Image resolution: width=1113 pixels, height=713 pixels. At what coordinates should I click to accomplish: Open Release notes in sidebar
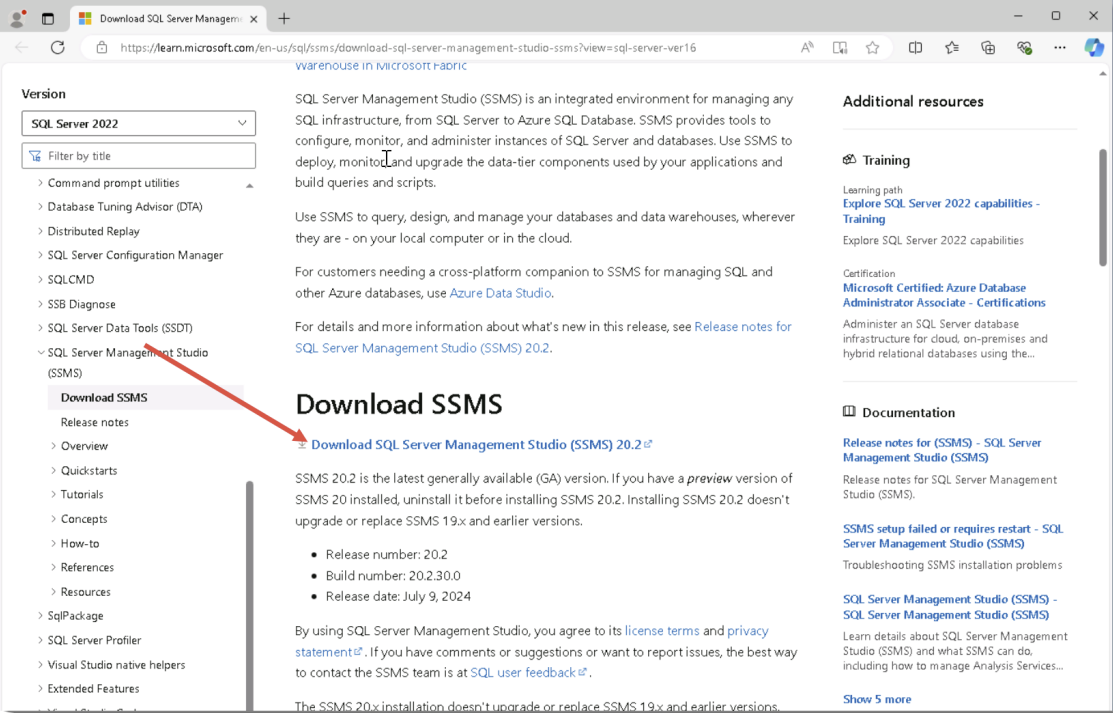point(94,422)
